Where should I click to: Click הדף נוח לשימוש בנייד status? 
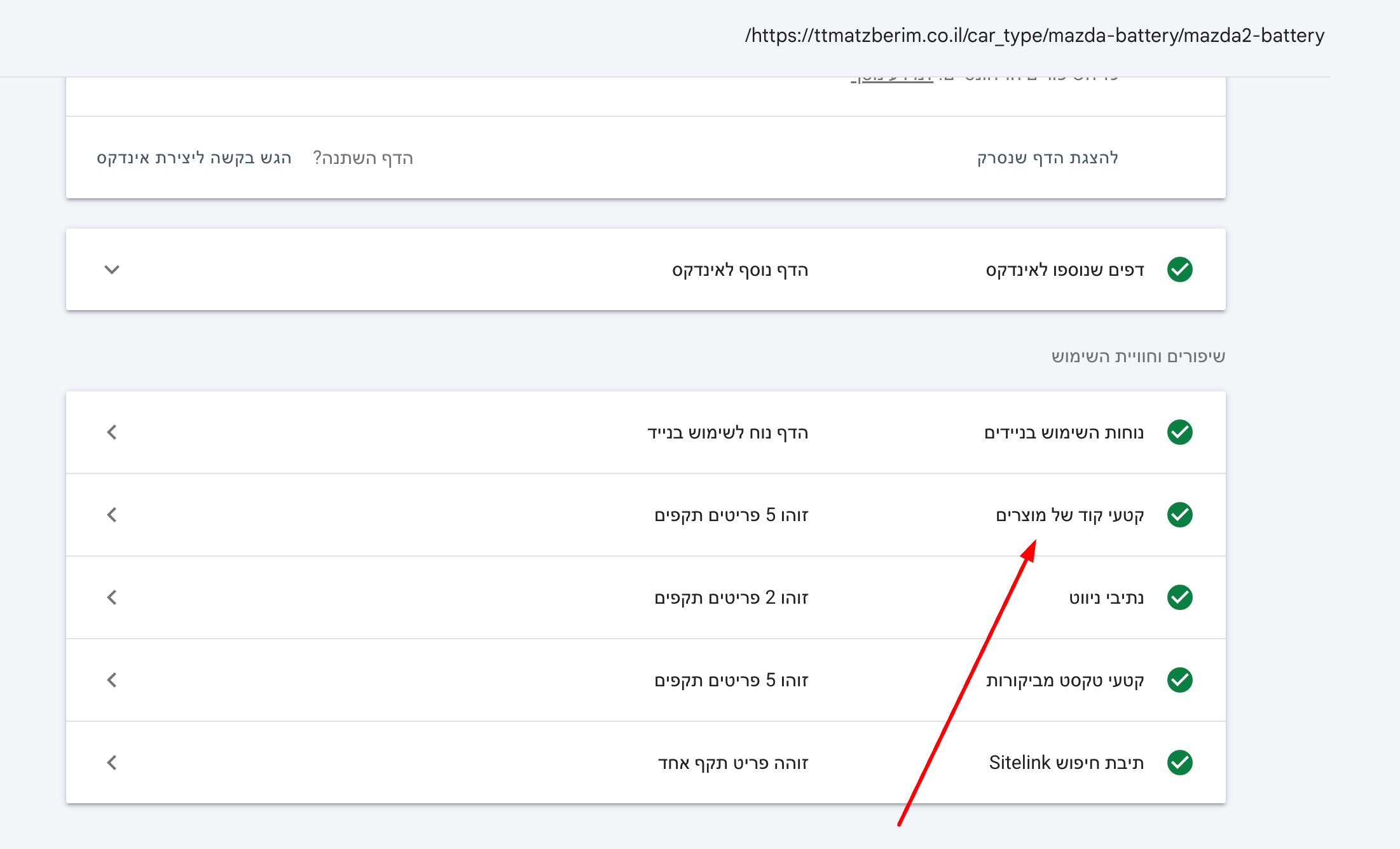click(728, 433)
